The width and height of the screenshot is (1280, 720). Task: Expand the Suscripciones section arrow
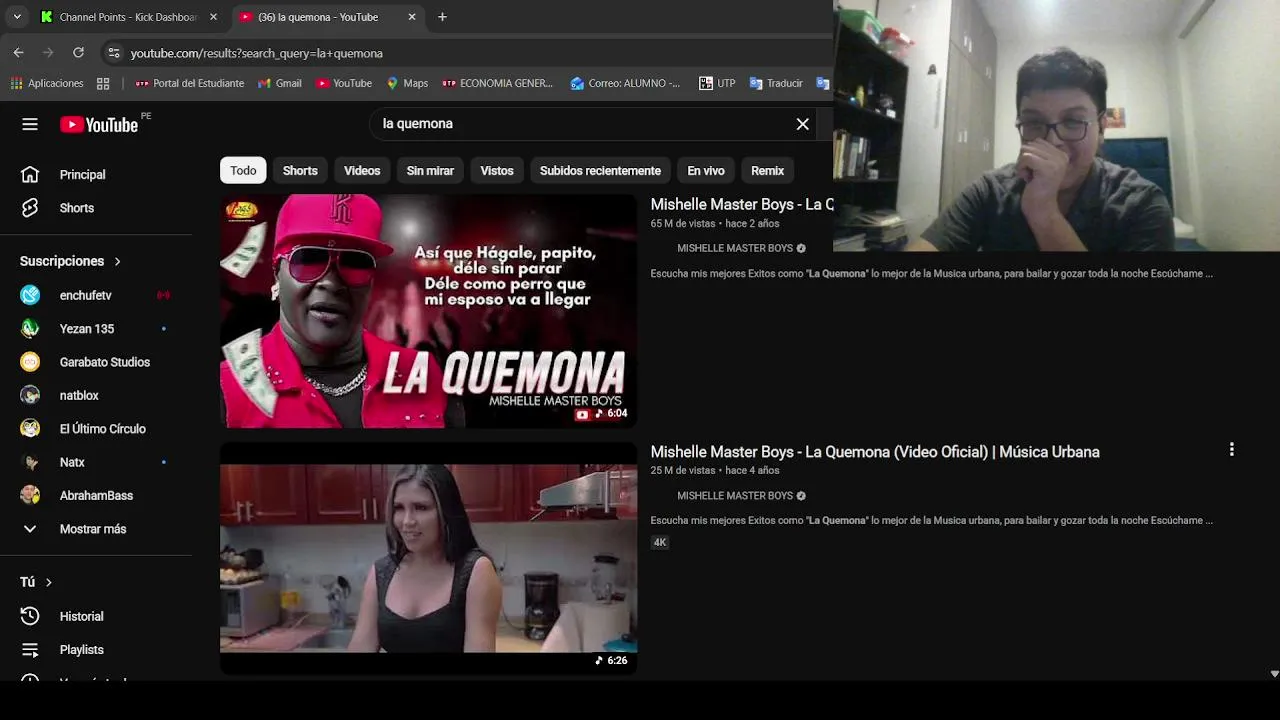pos(117,261)
